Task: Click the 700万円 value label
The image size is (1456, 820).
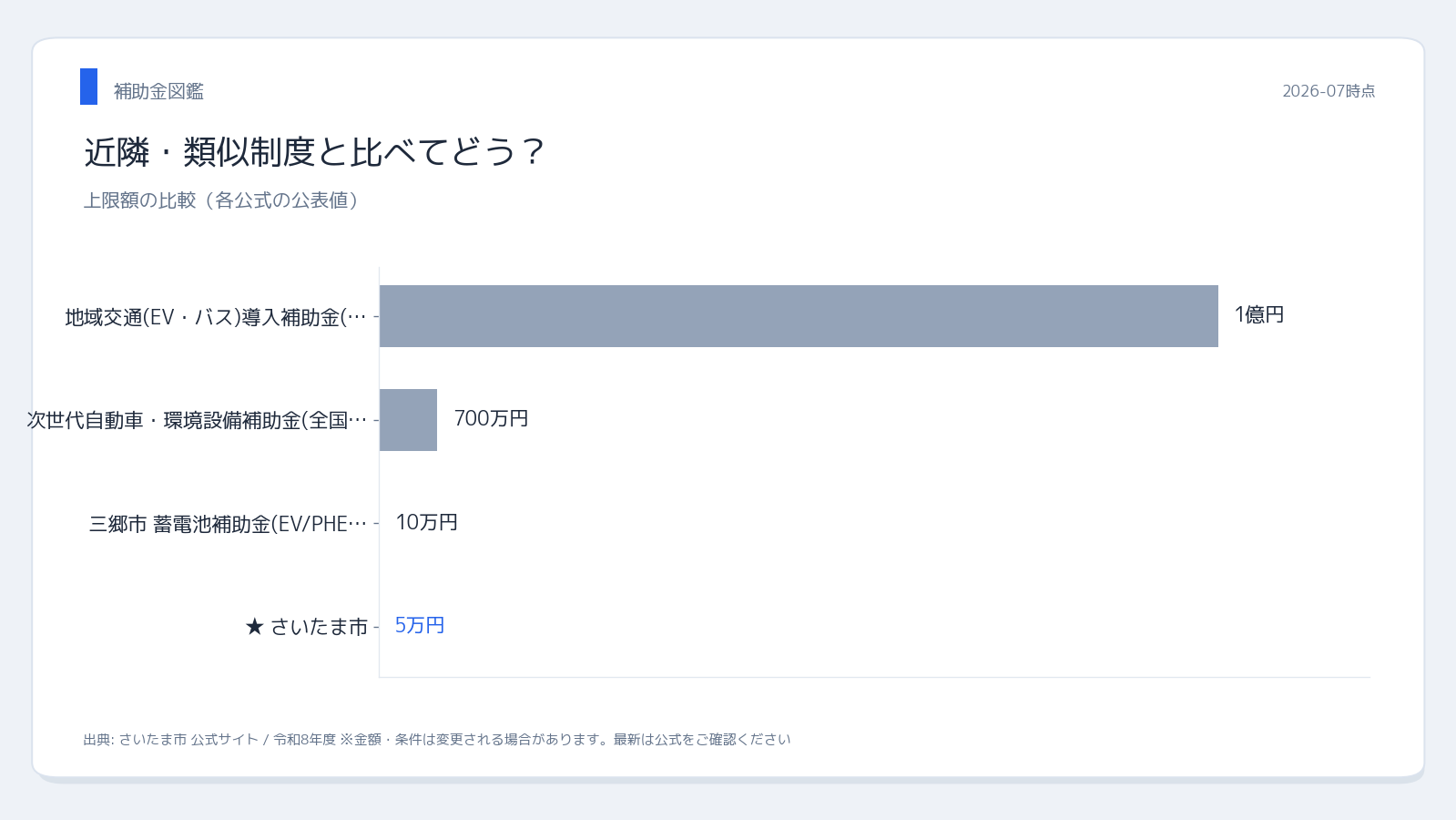Action: (491, 418)
